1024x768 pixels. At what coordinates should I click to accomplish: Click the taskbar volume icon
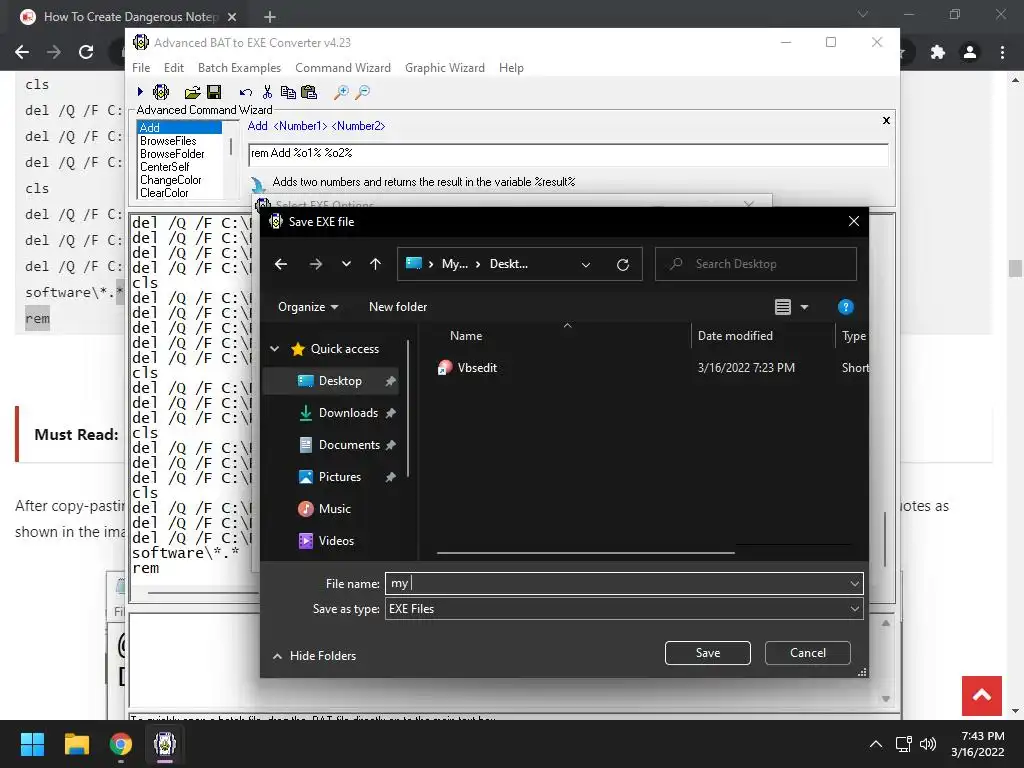click(x=927, y=744)
